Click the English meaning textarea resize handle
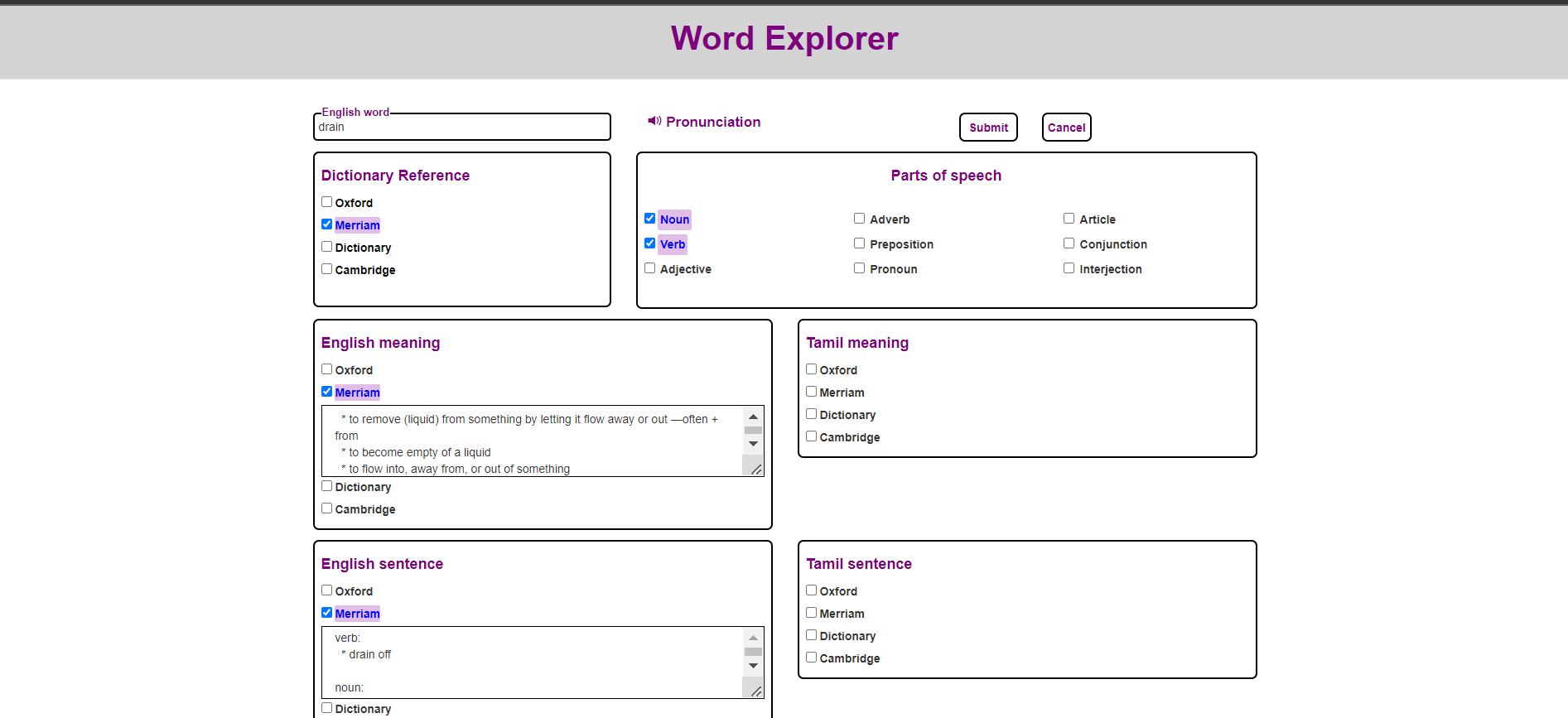 (x=756, y=470)
